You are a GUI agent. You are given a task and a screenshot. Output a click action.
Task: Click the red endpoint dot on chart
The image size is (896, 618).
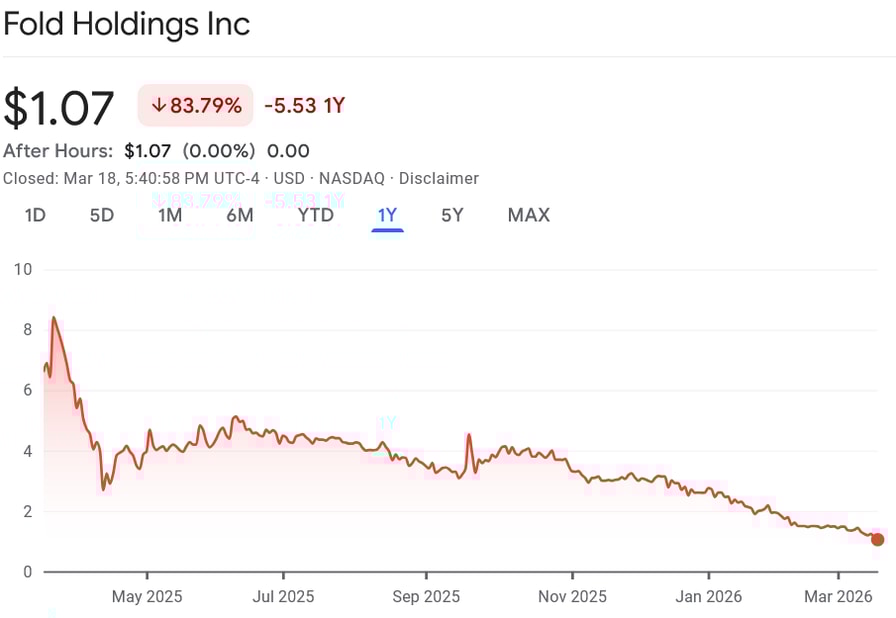click(x=878, y=540)
